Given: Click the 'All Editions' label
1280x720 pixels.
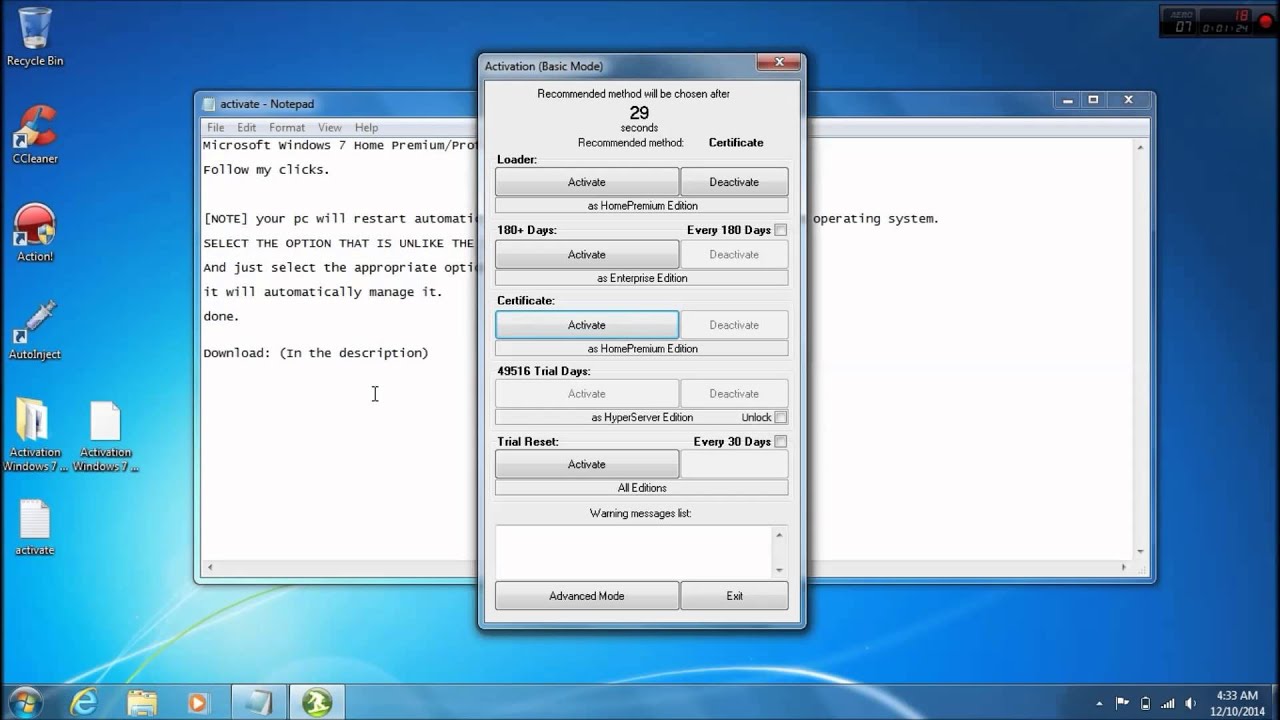Looking at the screenshot, I should (x=642, y=488).
